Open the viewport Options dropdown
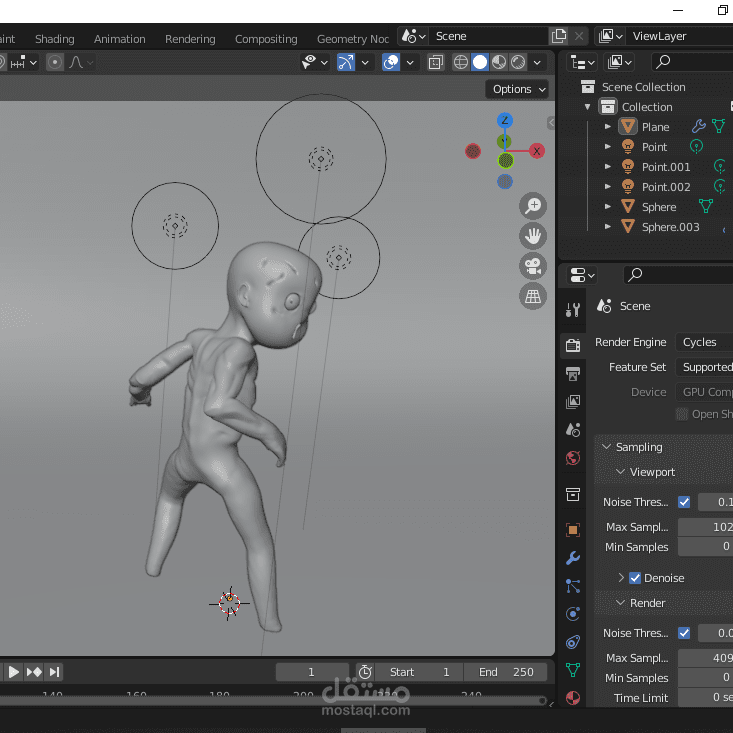Viewport: 733px width, 733px height. pyautogui.click(x=519, y=89)
